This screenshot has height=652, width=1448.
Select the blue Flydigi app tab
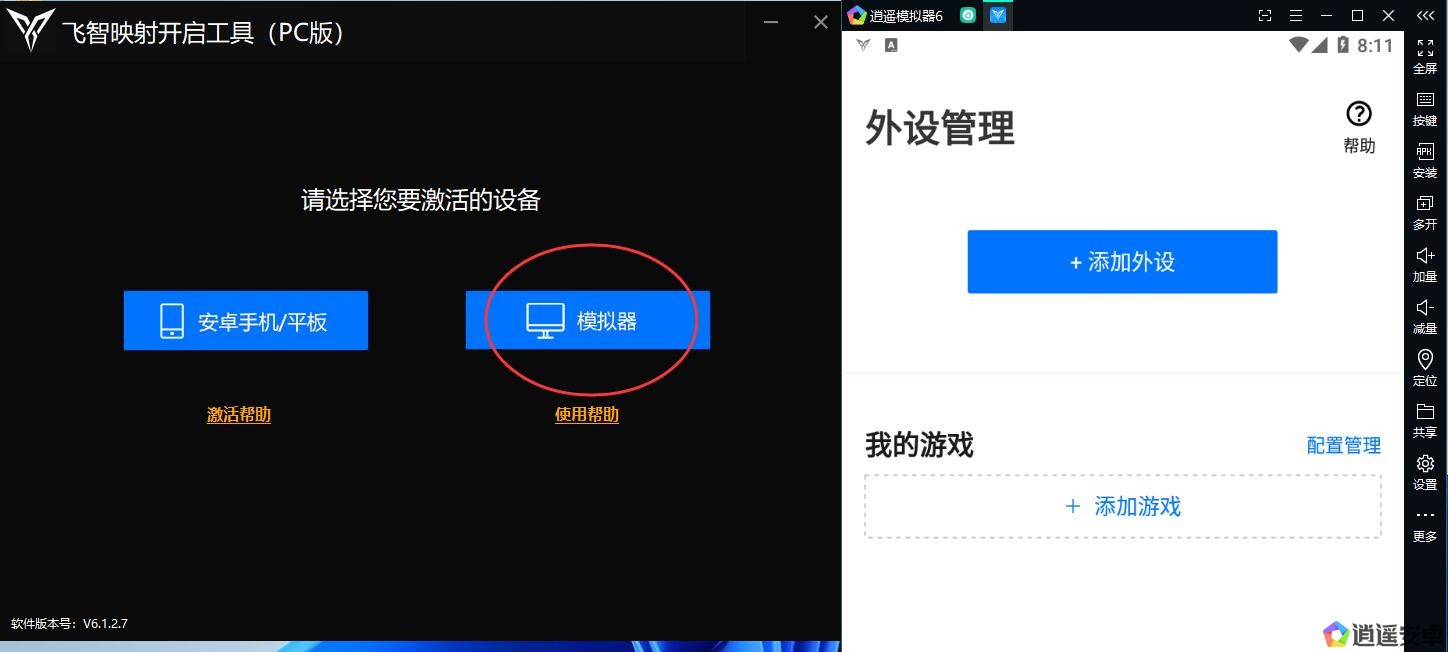coord(998,15)
